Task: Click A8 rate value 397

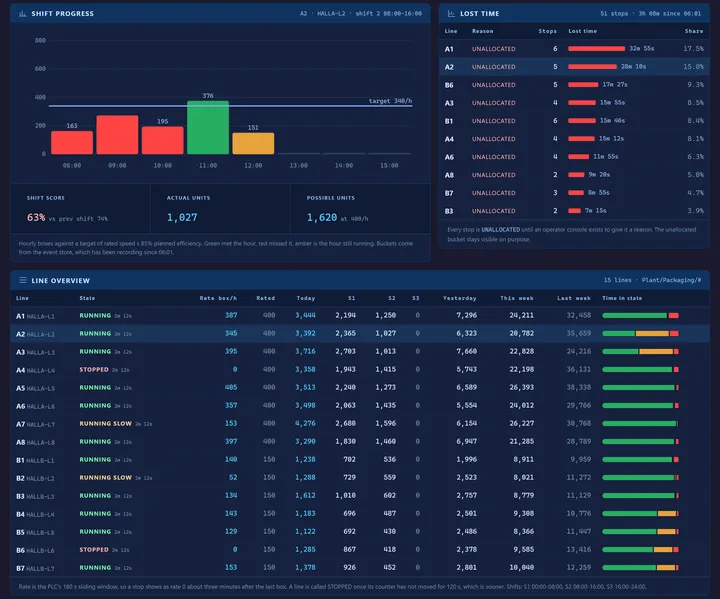Action: pyautogui.click(x=231, y=441)
